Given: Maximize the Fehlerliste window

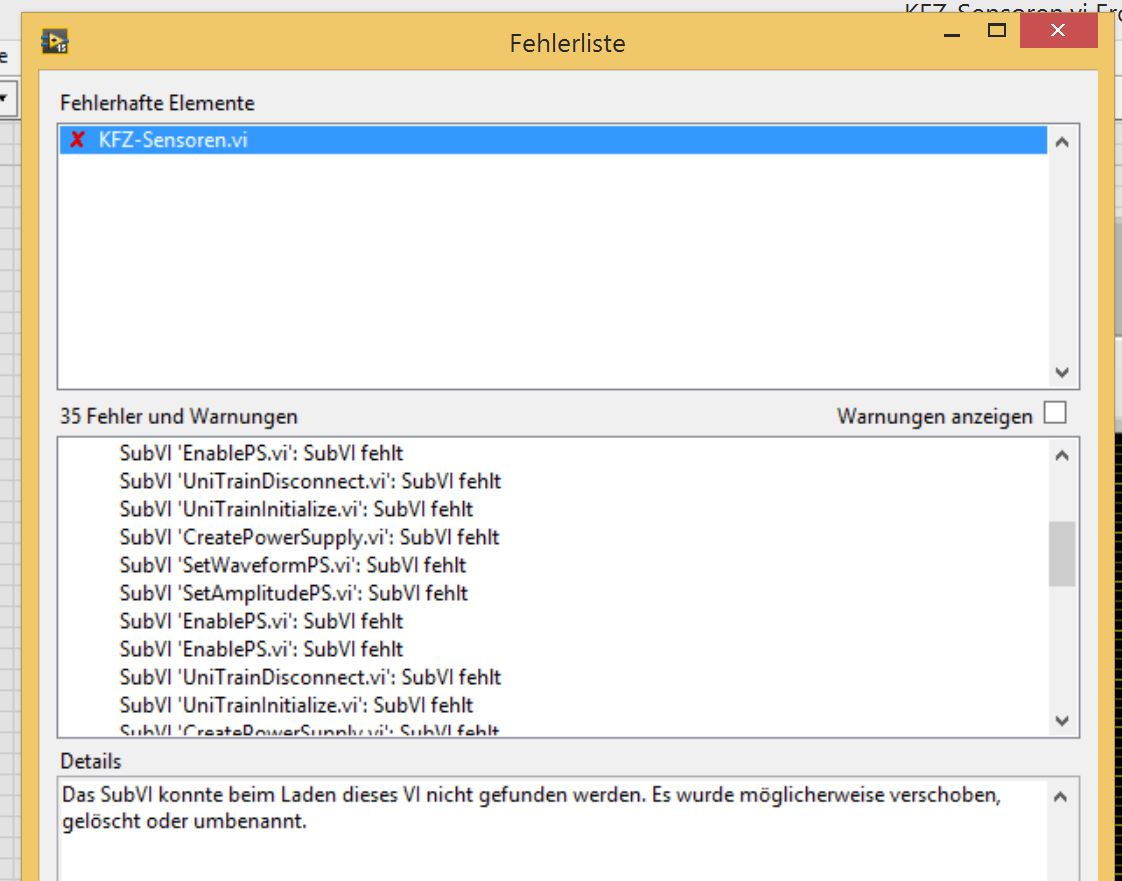Looking at the screenshot, I should pyautogui.click(x=997, y=30).
